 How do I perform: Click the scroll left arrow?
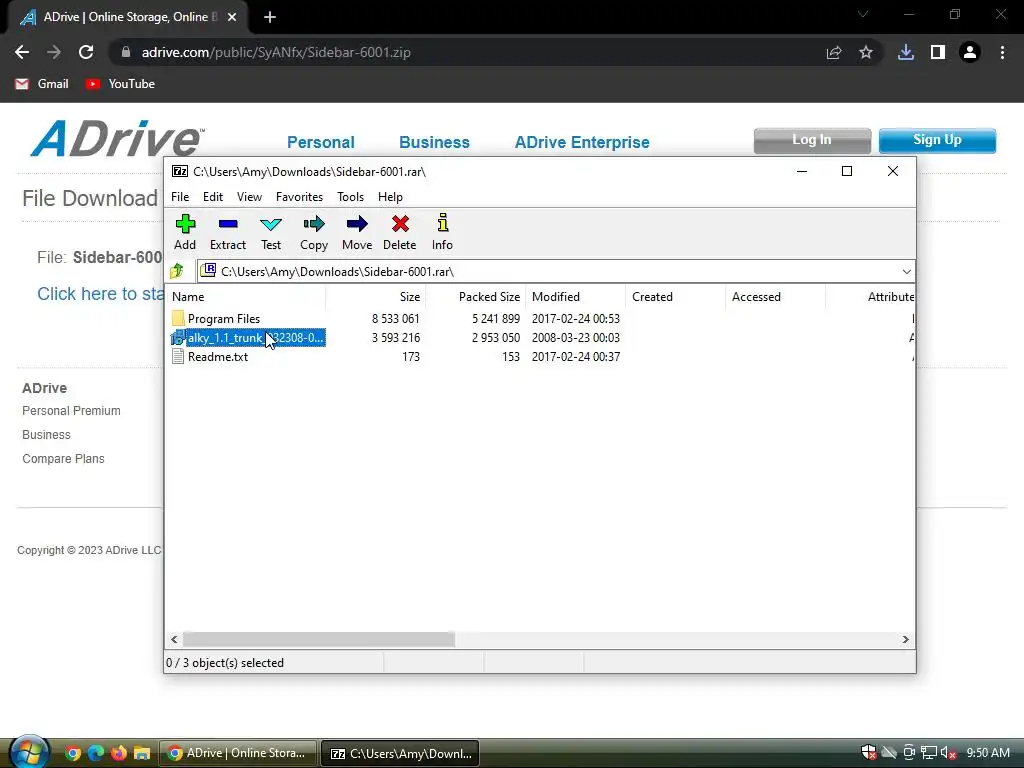coord(174,639)
